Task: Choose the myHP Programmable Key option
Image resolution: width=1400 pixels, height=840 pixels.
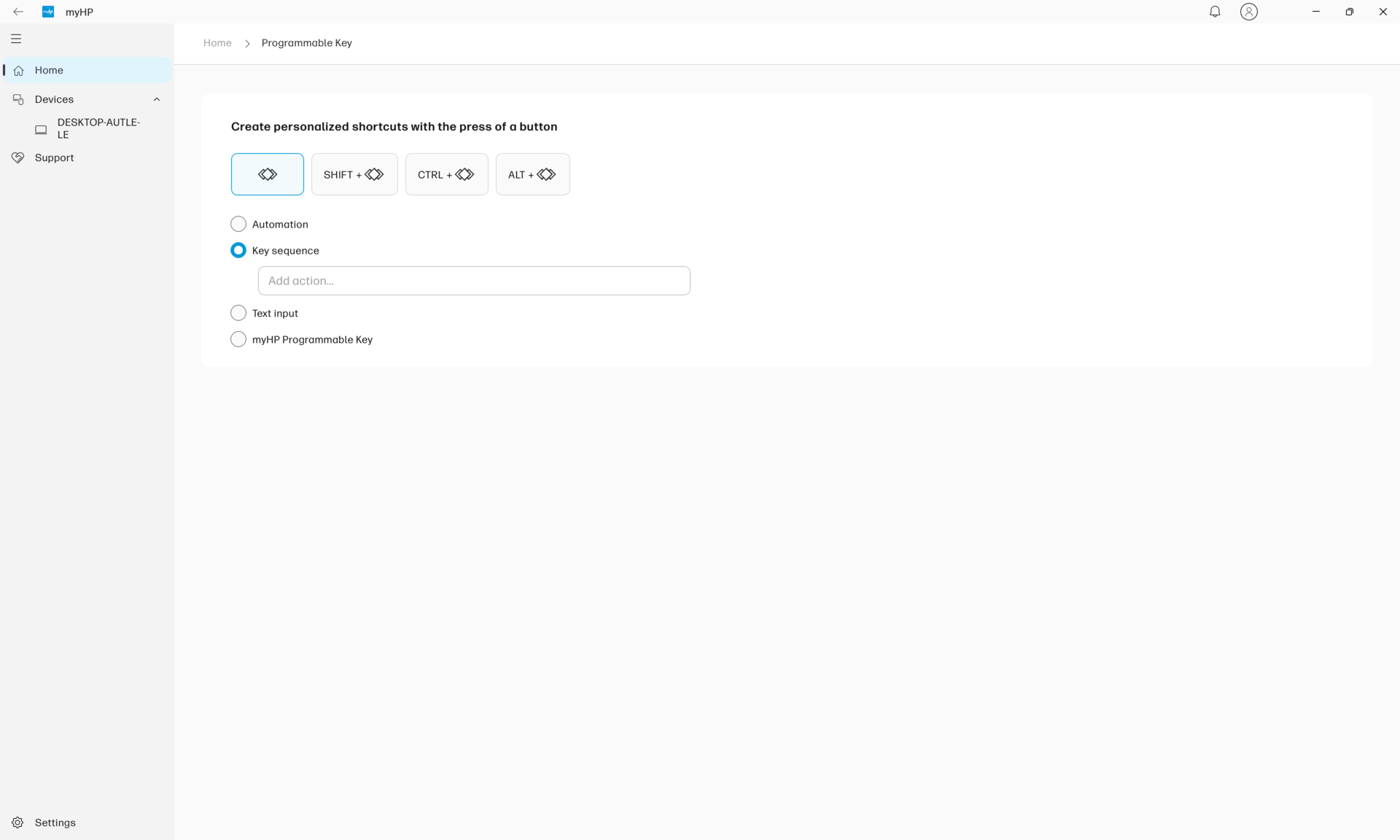Action: [x=238, y=339]
